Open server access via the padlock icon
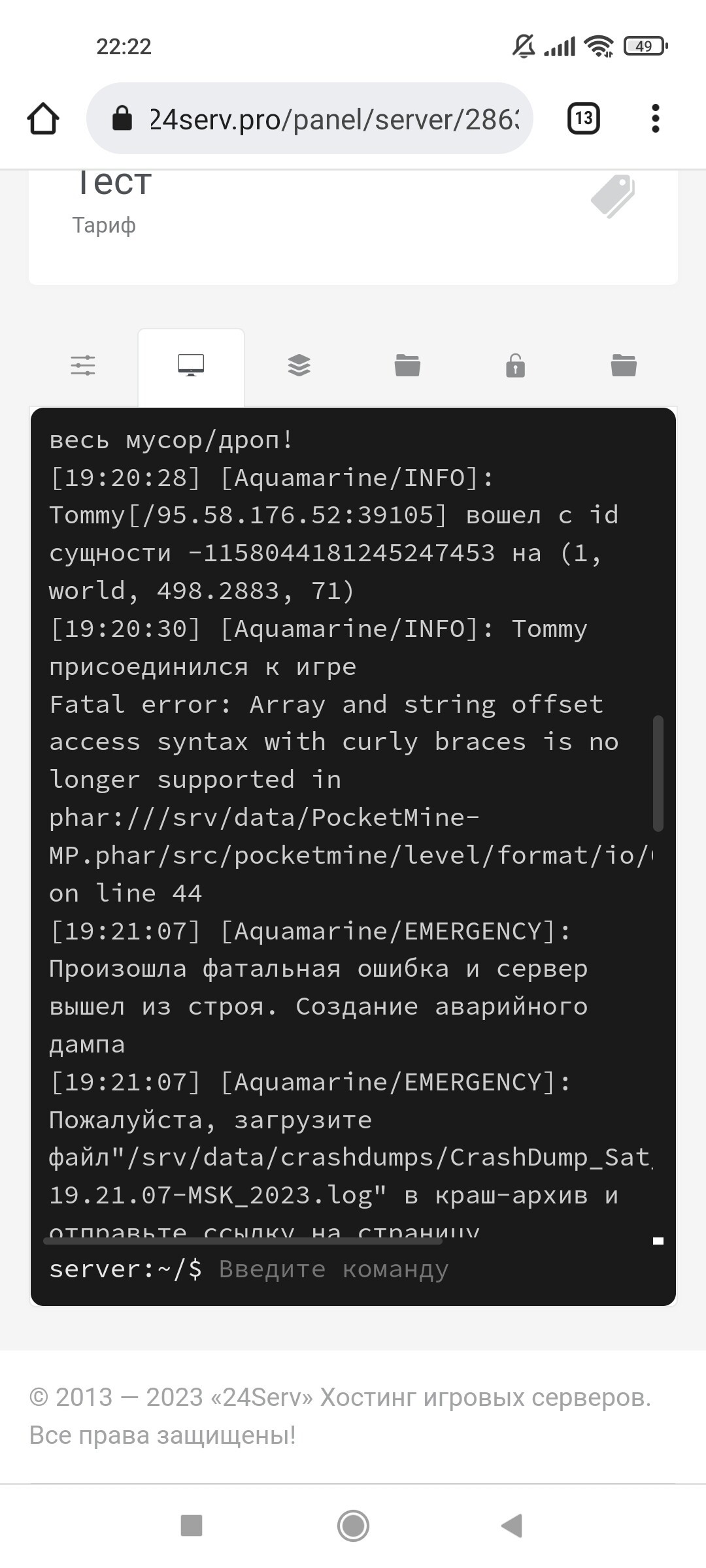Viewport: 706px width, 1568px height. point(516,366)
